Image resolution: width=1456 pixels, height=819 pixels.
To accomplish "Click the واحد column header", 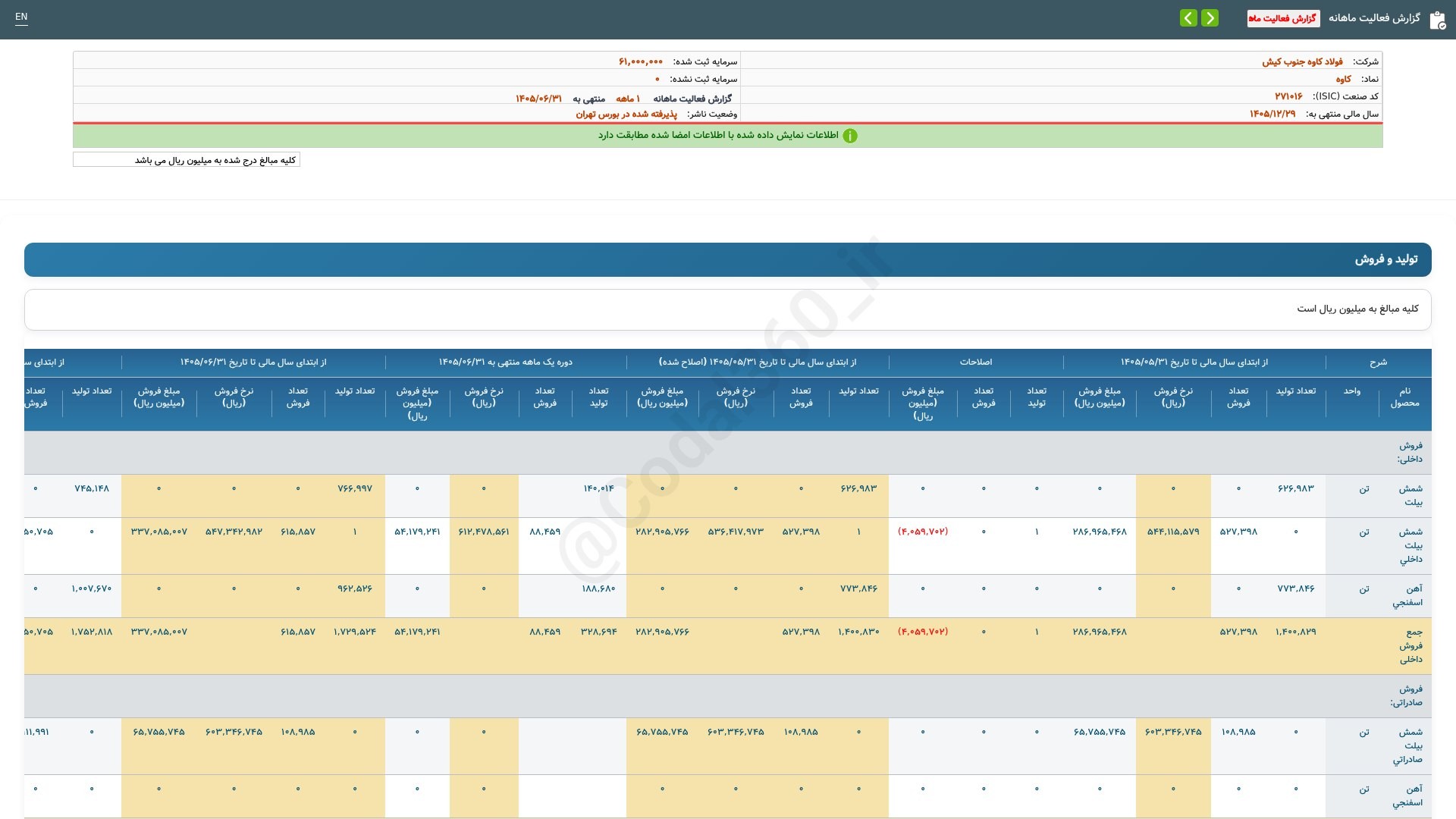I will click(x=1352, y=391).
